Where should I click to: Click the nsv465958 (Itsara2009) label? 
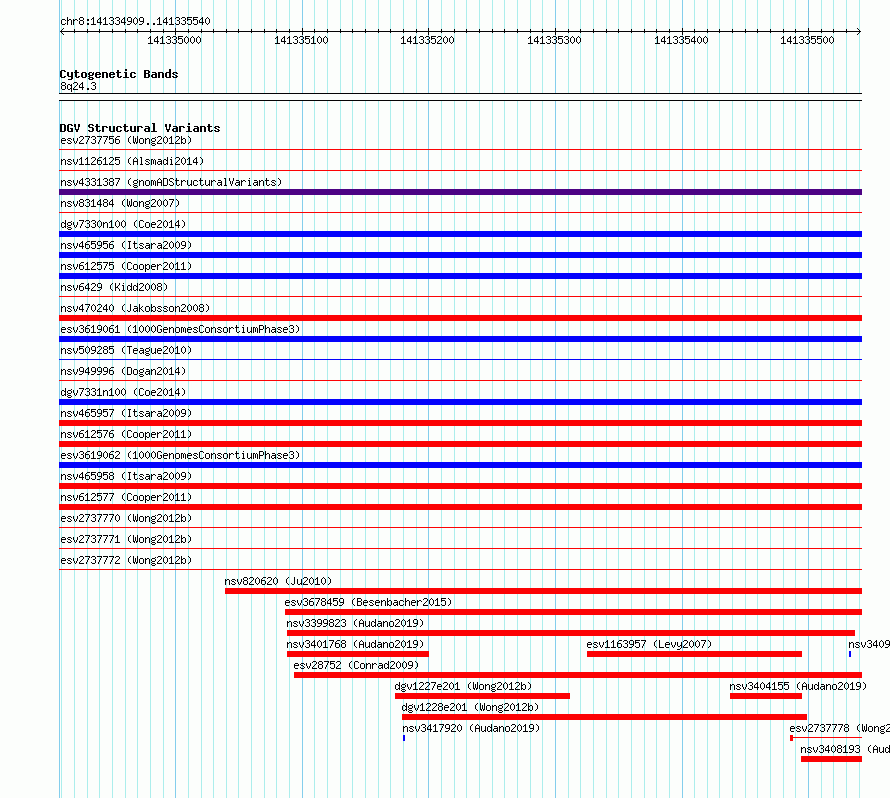[x=126, y=476]
